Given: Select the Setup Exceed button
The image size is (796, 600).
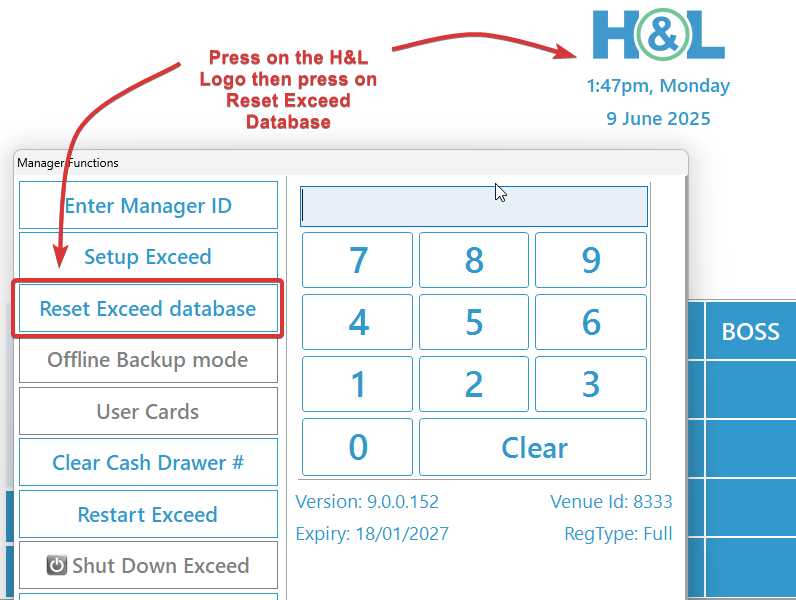Looking at the screenshot, I should (148, 256).
